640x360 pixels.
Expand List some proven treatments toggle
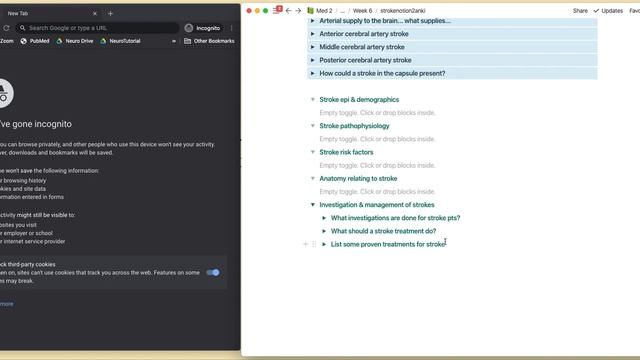click(x=324, y=244)
